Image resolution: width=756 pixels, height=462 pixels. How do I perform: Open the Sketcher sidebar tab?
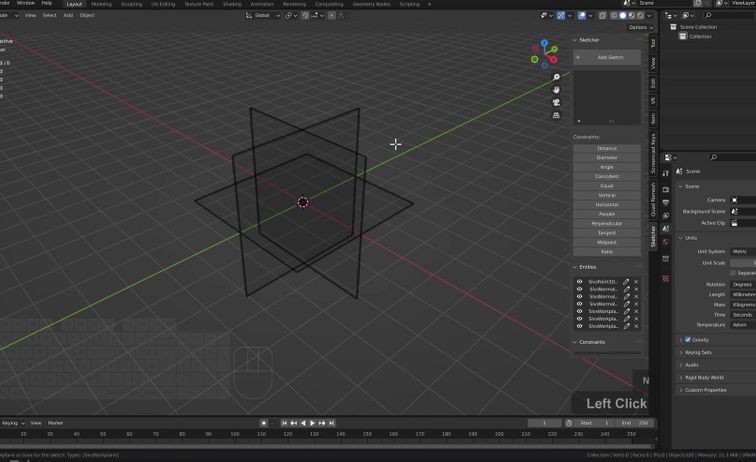(654, 236)
